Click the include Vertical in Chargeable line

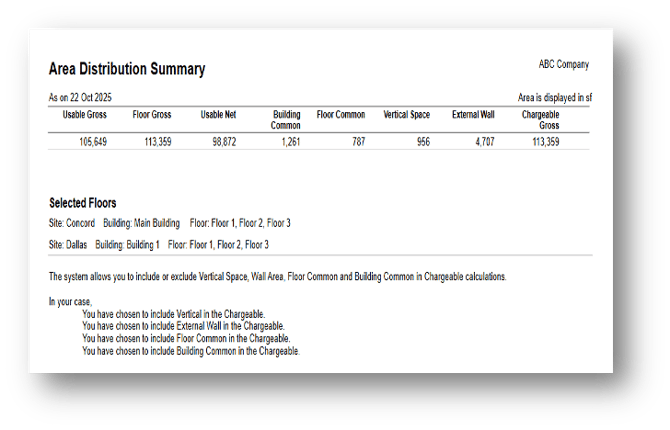[182, 313]
